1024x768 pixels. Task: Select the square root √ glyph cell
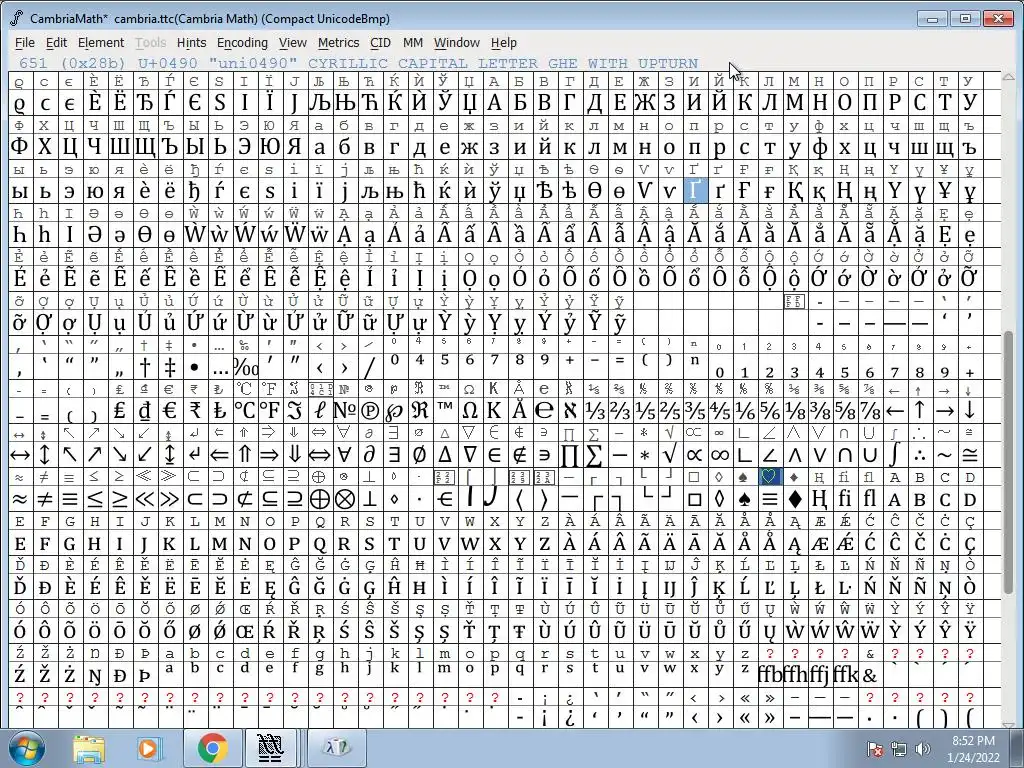(669, 455)
